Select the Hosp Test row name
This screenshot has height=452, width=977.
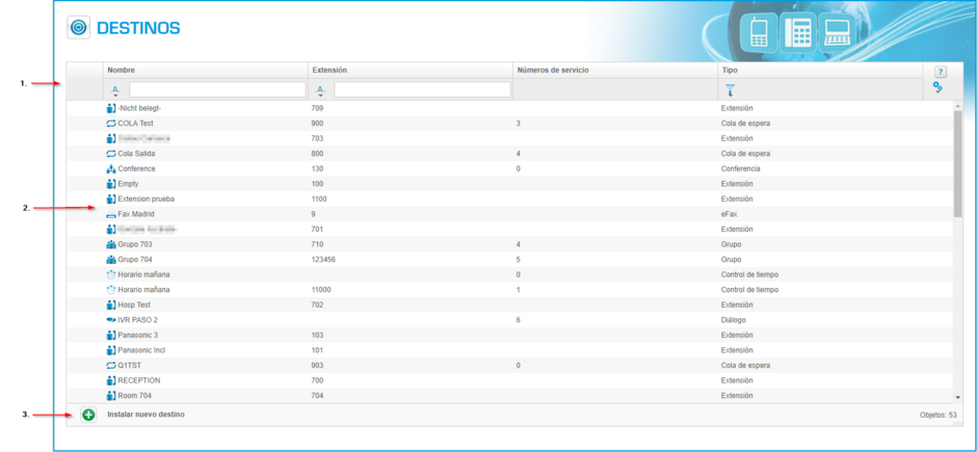point(134,305)
